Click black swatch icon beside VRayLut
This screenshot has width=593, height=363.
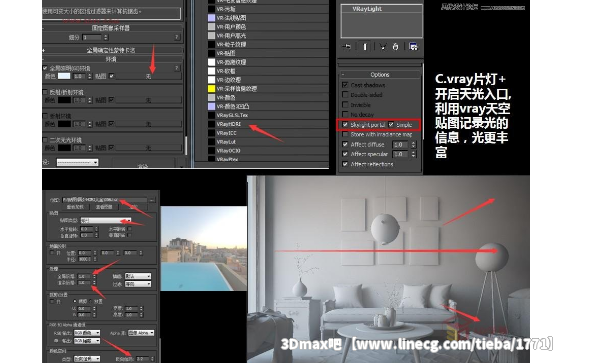coord(211,142)
